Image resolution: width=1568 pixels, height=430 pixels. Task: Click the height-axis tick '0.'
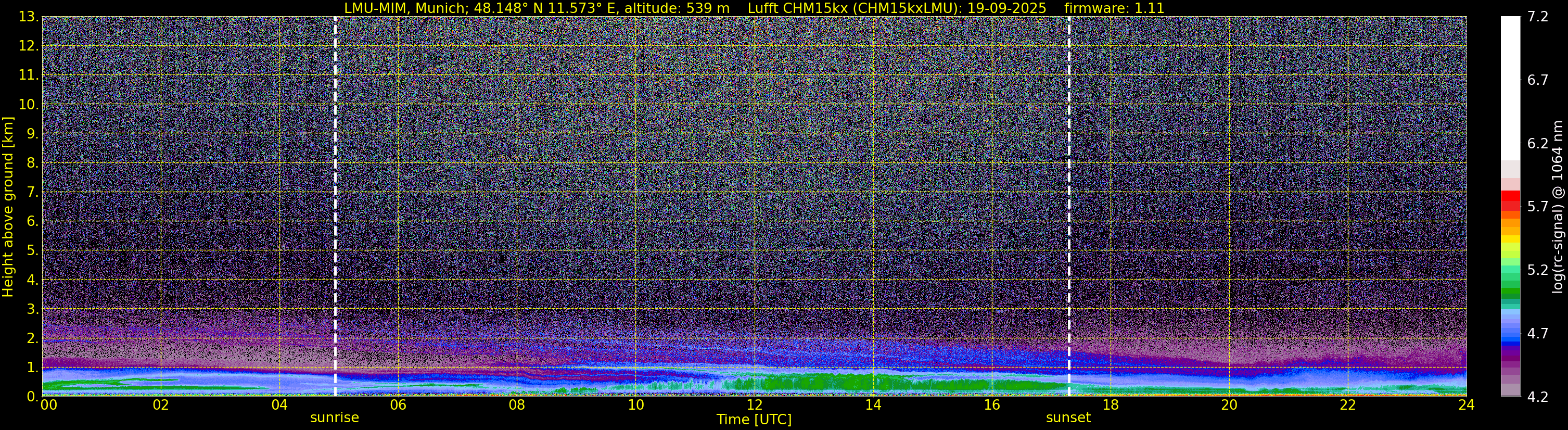[x=33, y=397]
